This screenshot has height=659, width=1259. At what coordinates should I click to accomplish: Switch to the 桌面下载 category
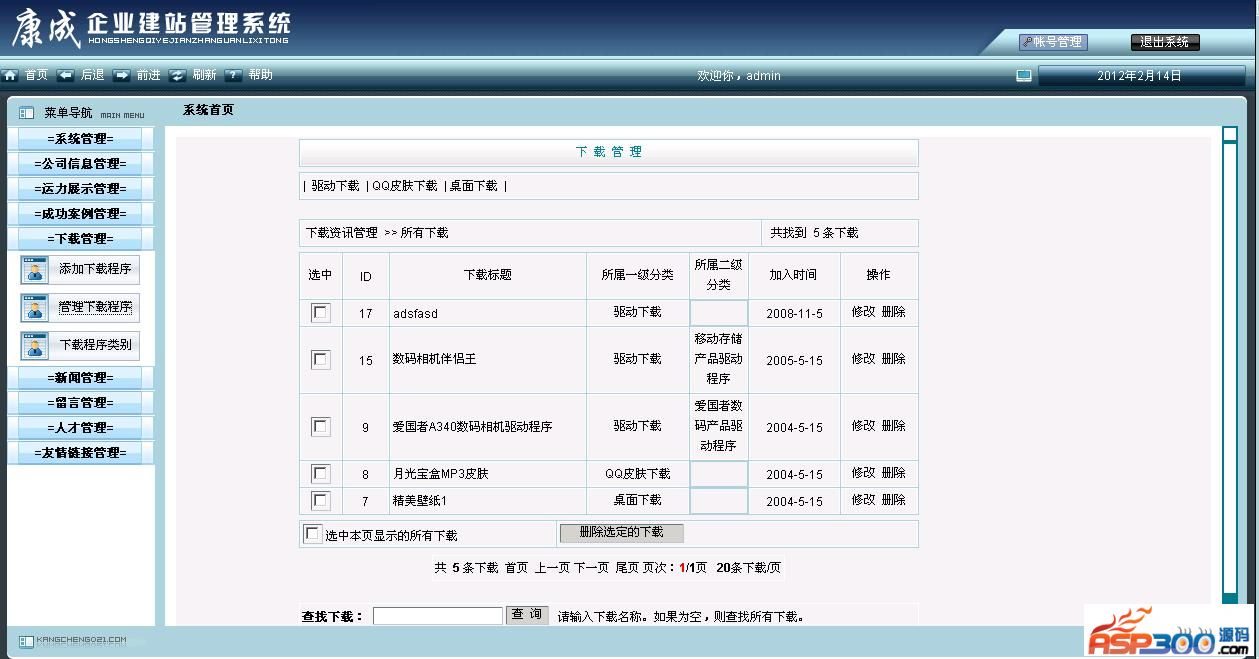473,186
